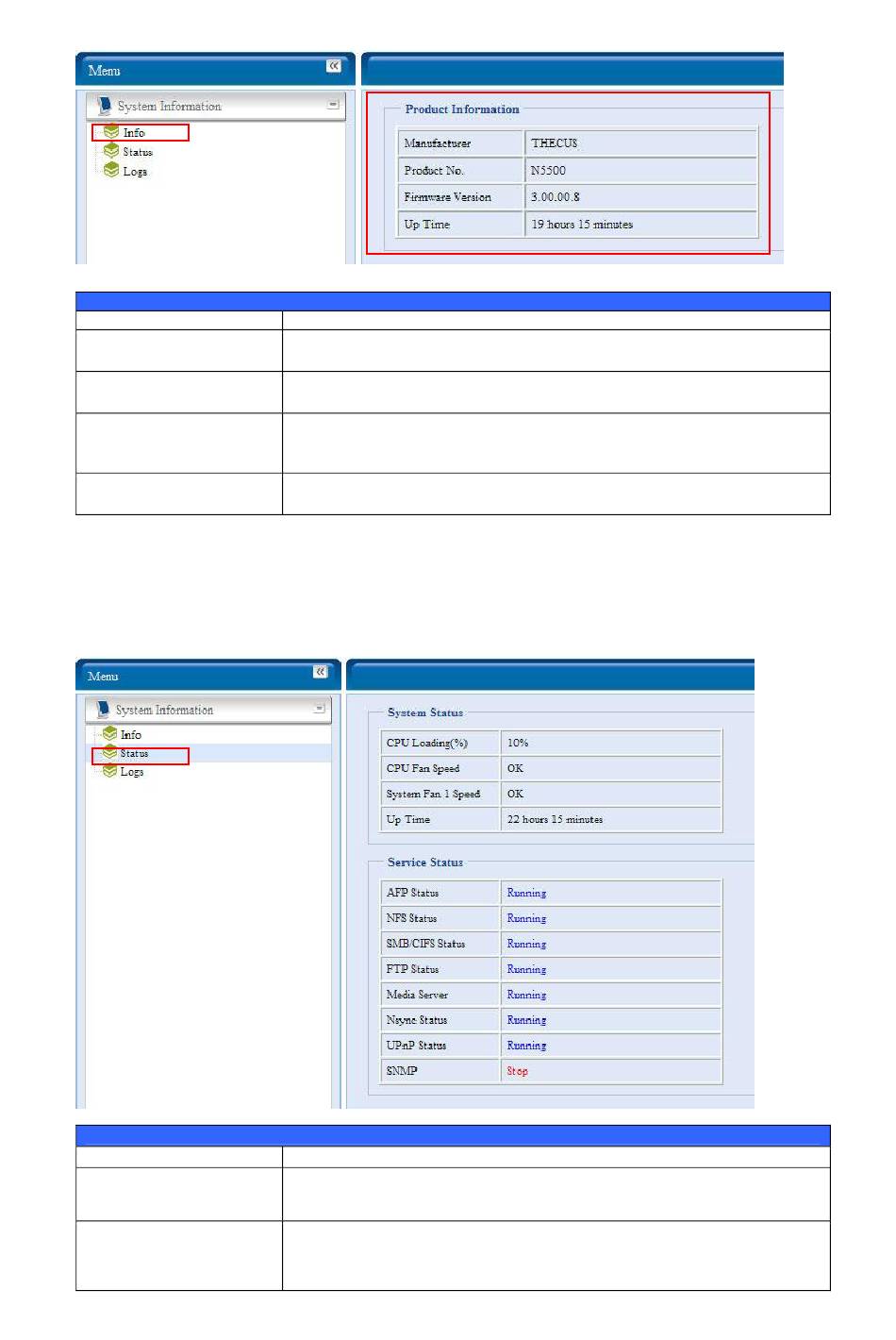This screenshot has width=896, height=1340.
Task: Select Status item in bottom menu tree
Action: click(x=134, y=753)
